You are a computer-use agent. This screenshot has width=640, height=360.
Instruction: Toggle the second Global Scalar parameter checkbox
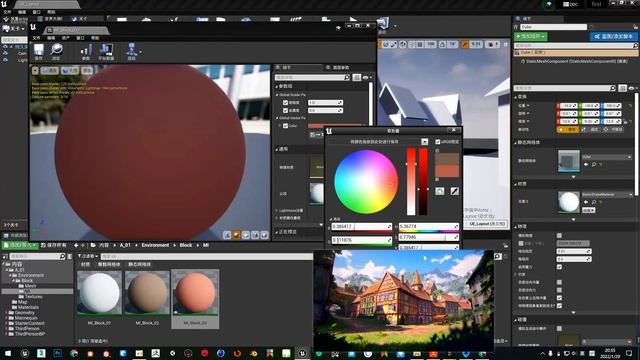(x=285, y=110)
